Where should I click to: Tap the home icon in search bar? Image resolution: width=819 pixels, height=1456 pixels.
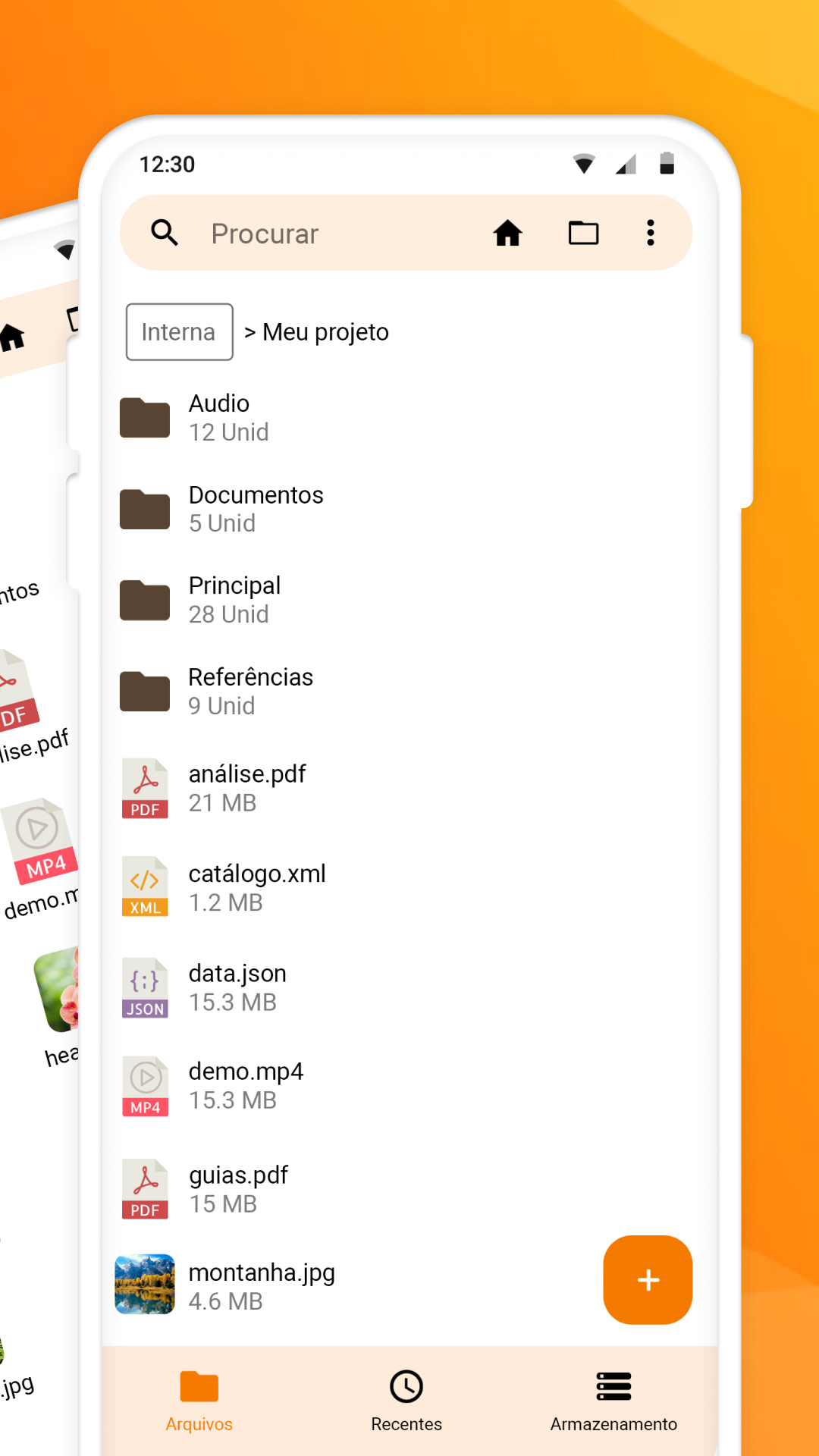pyautogui.click(x=507, y=233)
